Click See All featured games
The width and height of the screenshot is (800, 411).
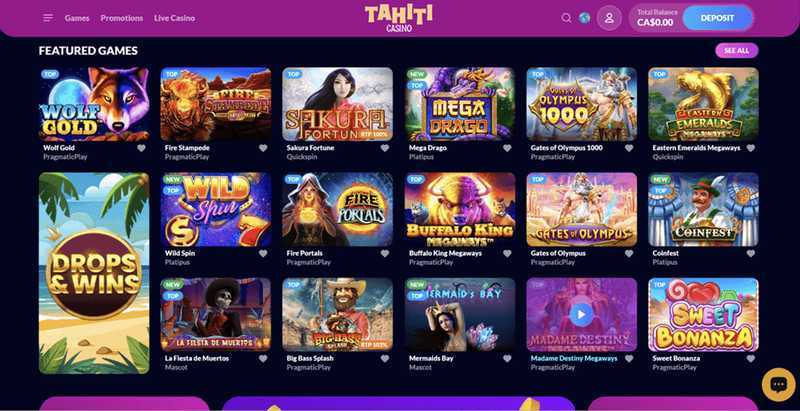click(737, 50)
